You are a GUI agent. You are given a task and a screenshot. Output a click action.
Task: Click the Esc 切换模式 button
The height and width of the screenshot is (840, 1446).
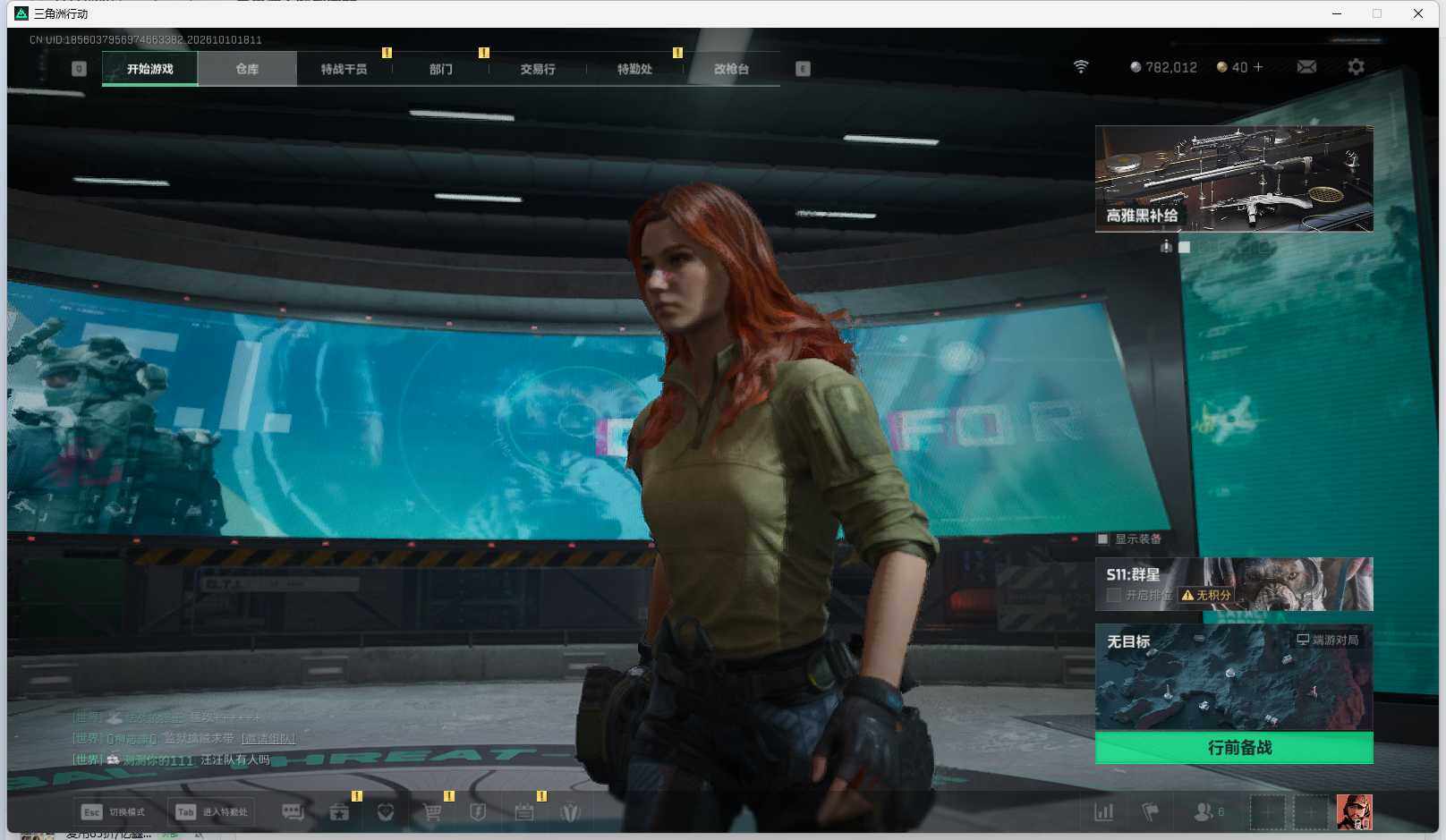pos(114,812)
